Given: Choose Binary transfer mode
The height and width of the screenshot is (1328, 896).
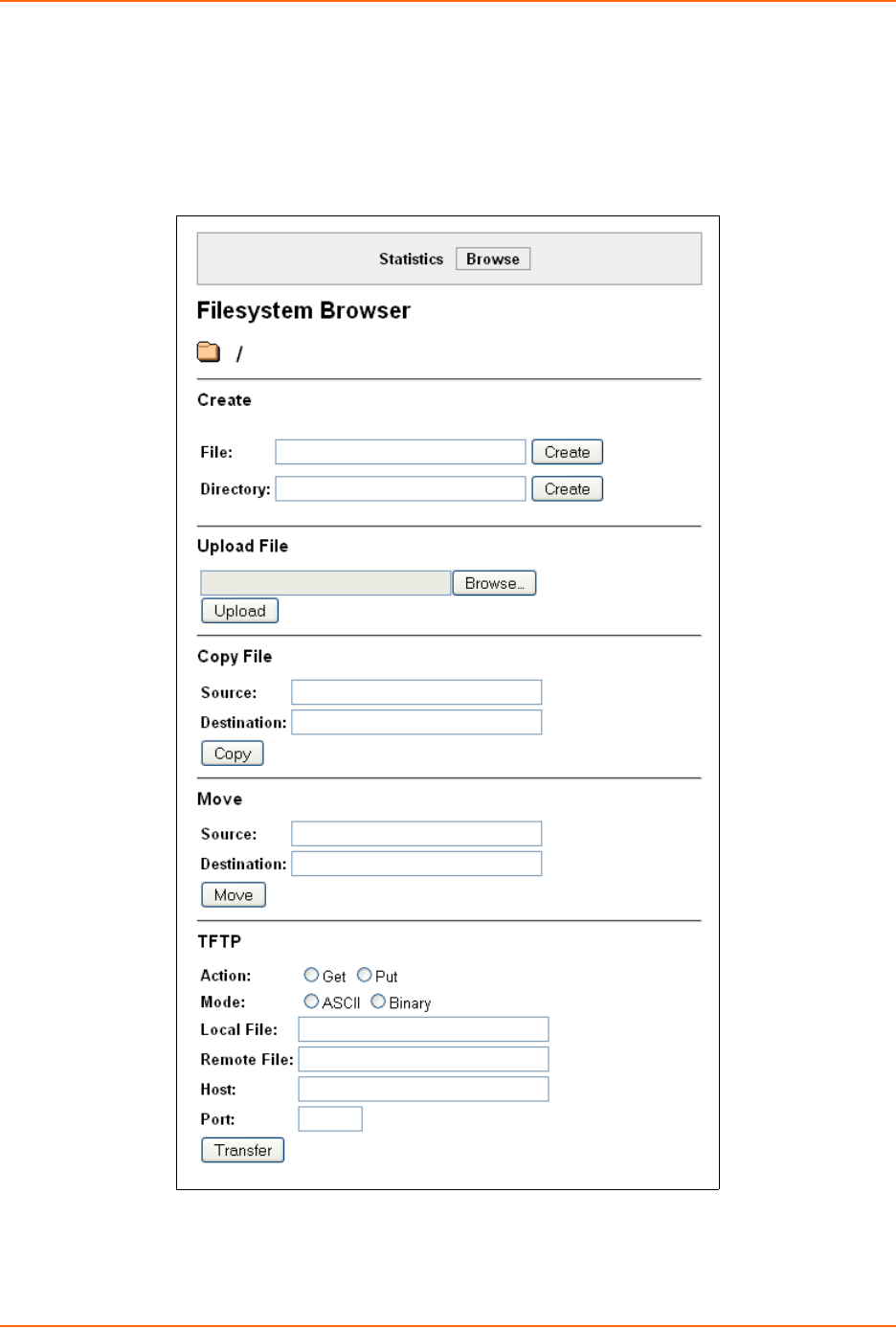Looking at the screenshot, I should (378, 1002).
